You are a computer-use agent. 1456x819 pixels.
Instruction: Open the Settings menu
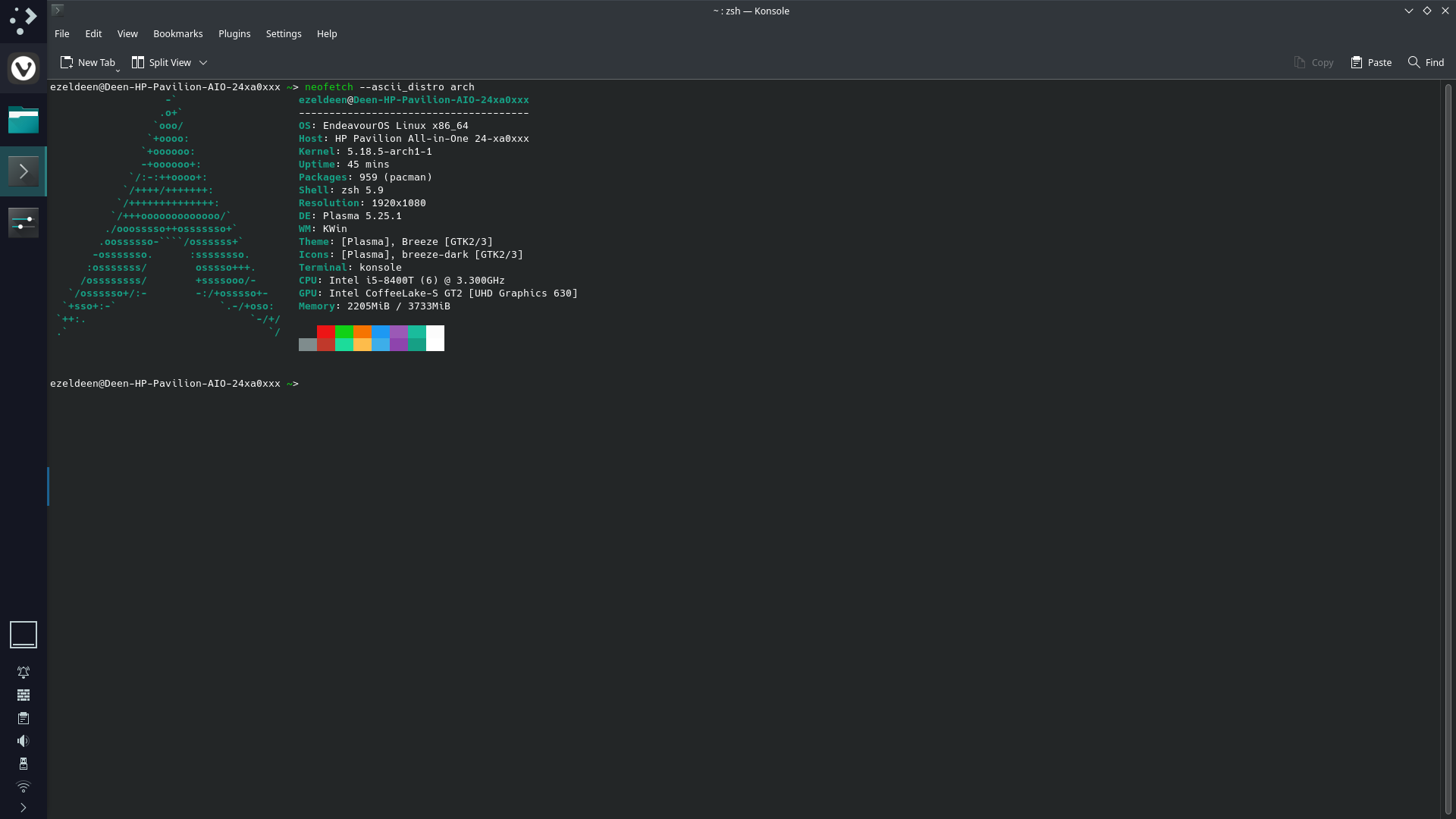coord(284,33)
